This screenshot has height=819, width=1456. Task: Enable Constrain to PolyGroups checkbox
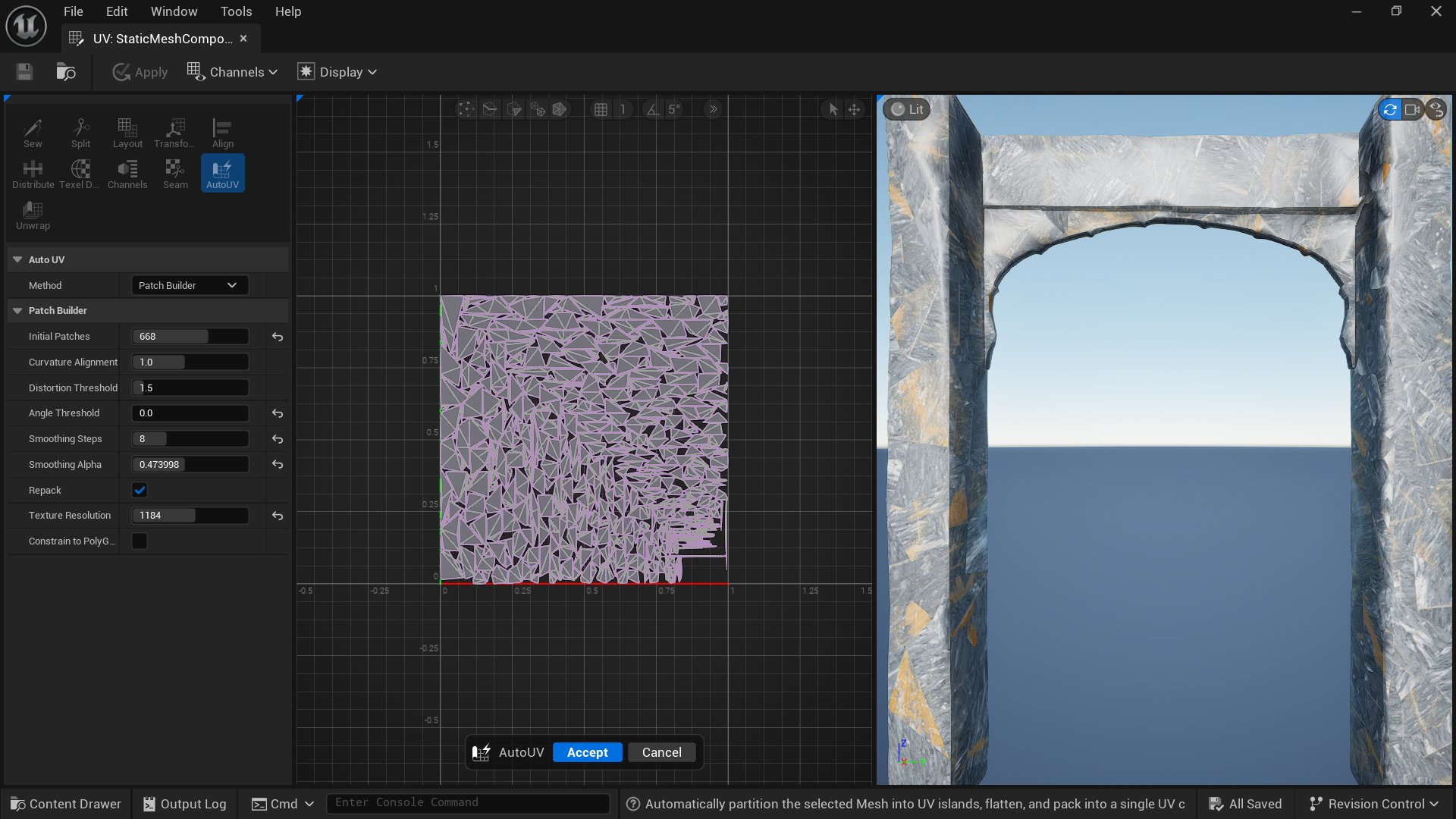point(140,541)
